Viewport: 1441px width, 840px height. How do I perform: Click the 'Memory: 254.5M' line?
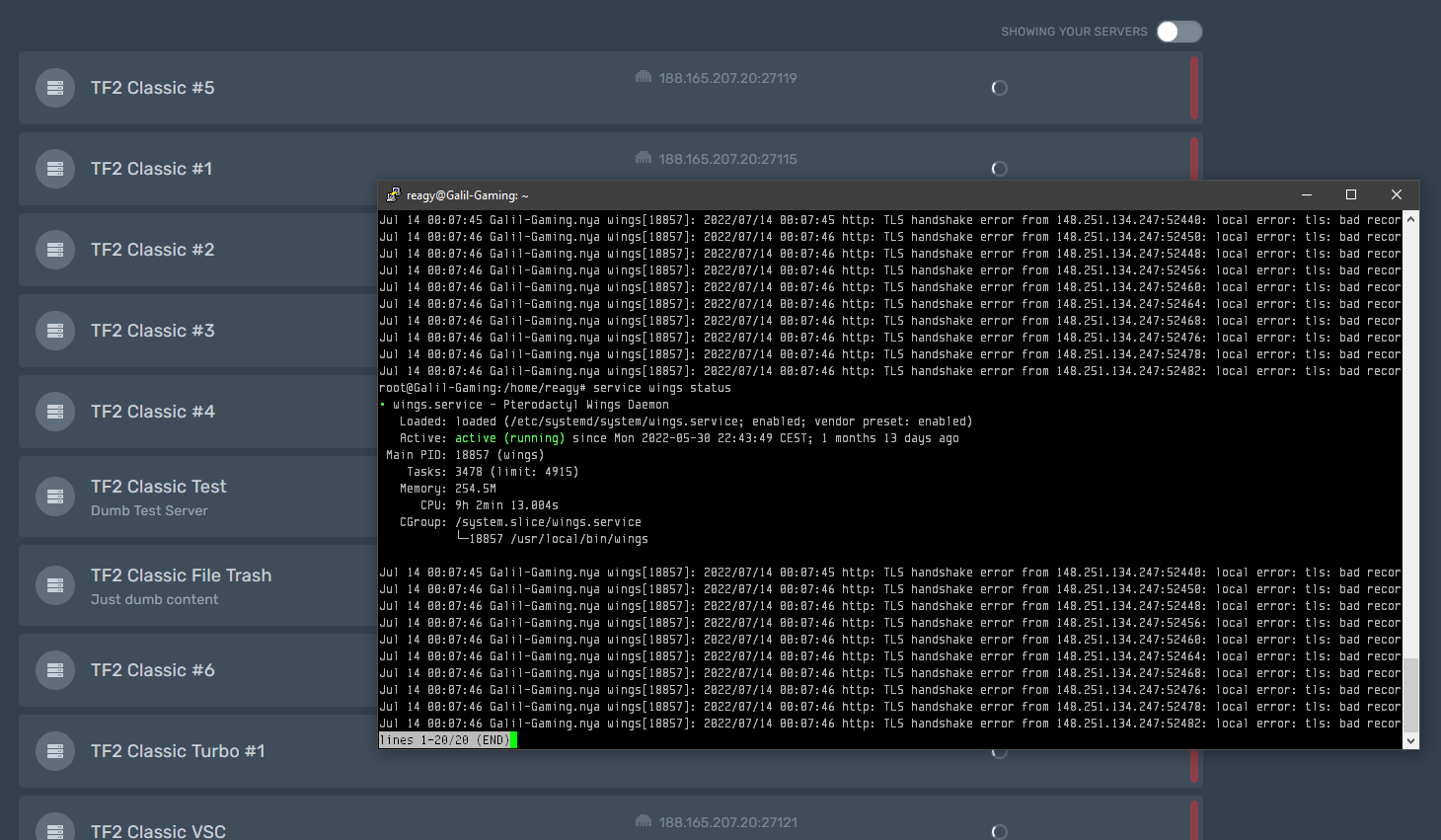[x=448, y=489]
